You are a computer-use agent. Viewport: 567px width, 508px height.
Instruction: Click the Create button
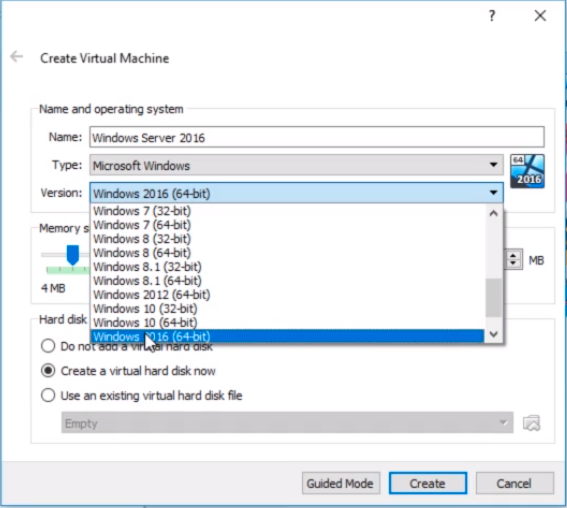click(428, 483)
